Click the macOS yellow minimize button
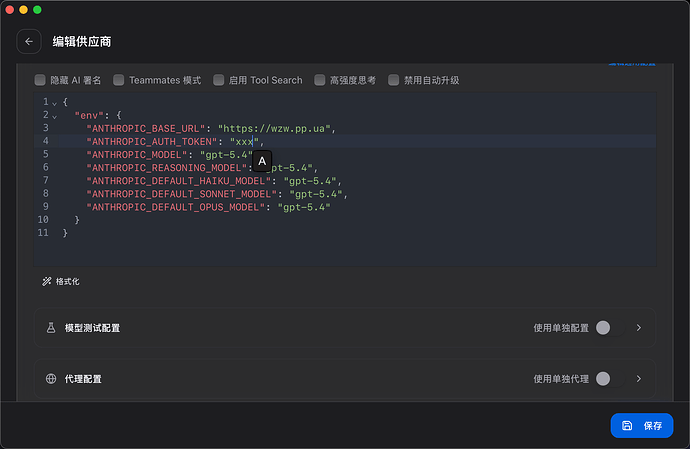Screen dimensions: 690x449 pos(23,10)
